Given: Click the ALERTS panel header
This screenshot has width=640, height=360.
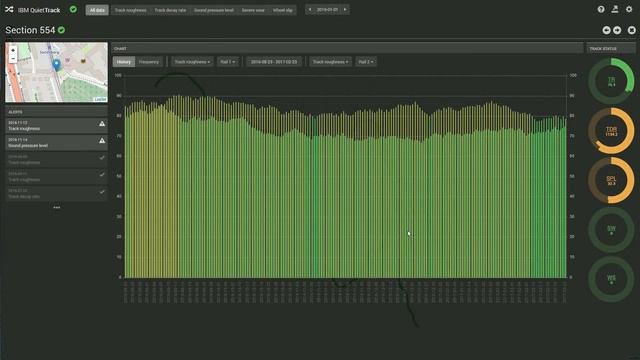Looking at the screenshot, I should pos(56,111).
